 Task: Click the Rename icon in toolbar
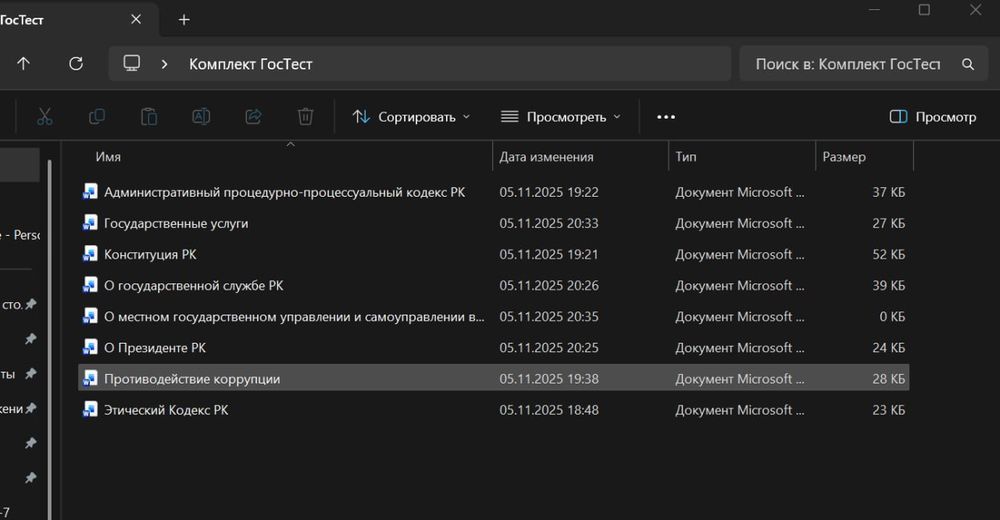tap(201, 117)
